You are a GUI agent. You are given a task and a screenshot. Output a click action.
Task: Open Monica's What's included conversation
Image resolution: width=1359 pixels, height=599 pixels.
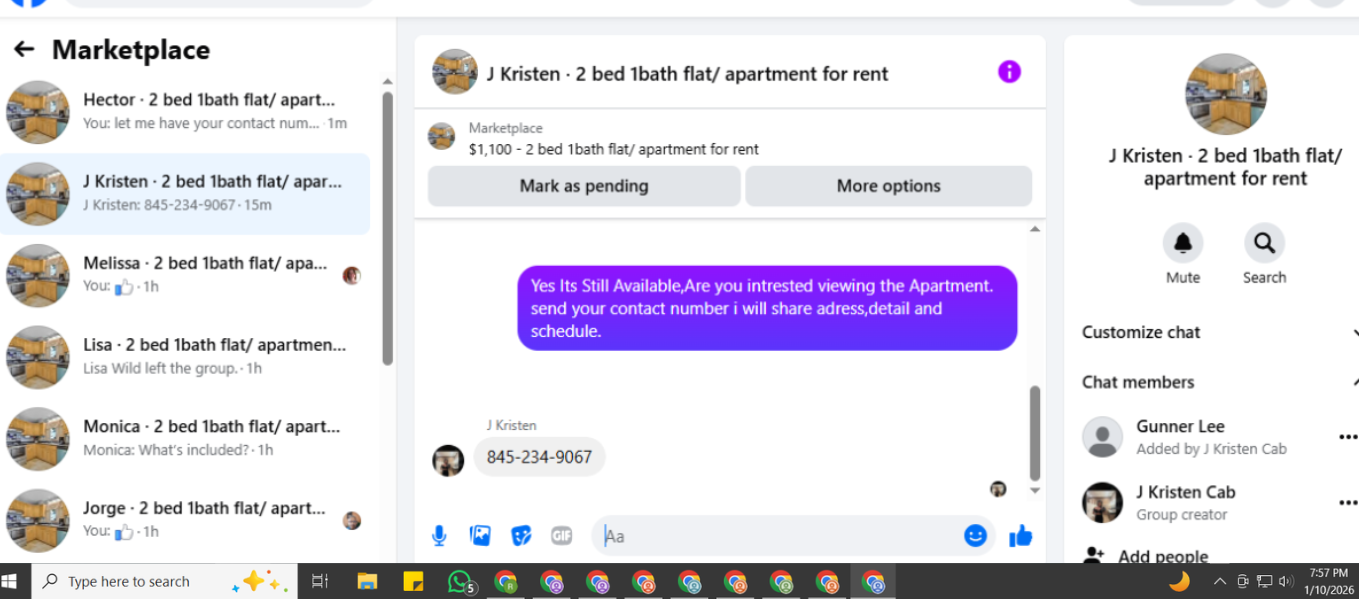185,438
